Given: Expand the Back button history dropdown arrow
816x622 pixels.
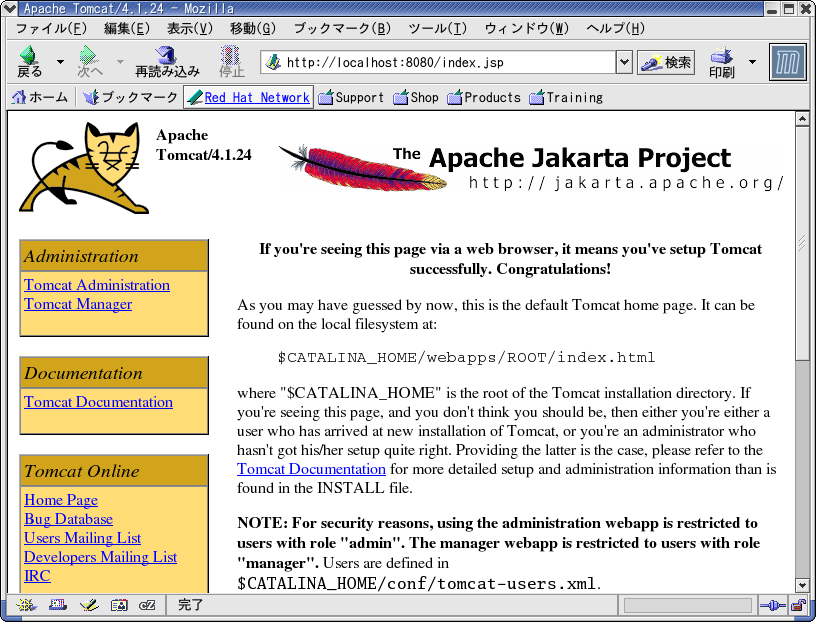Looking at the screenshot, I should (x=60, y=61).
